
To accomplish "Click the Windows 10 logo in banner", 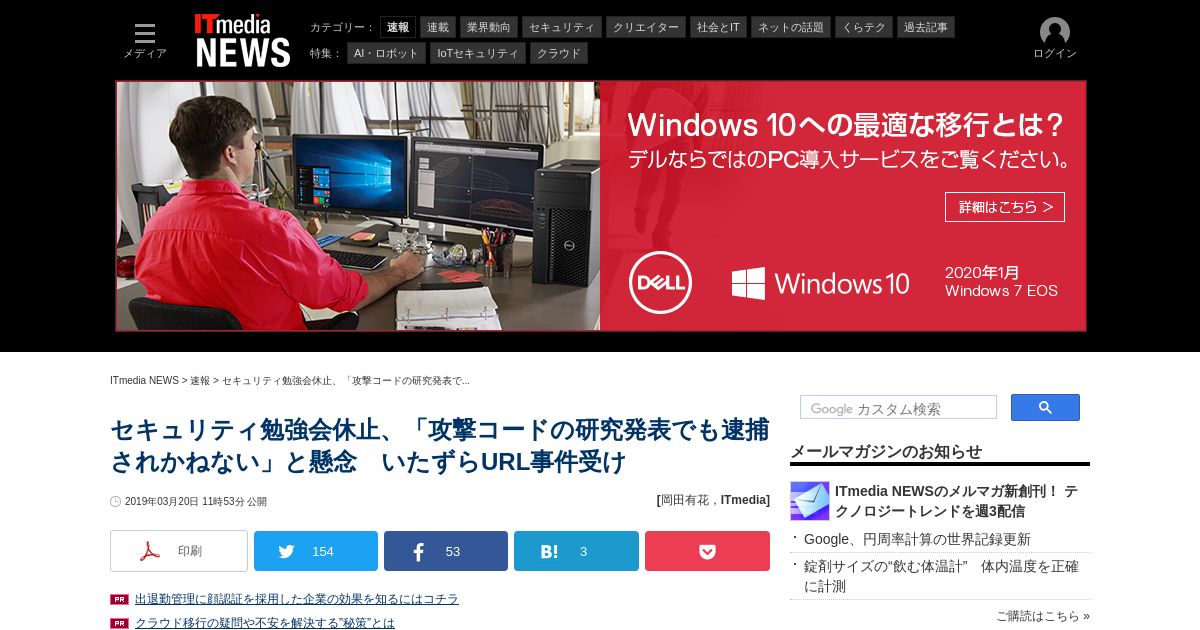I will [x=820, y=283].
